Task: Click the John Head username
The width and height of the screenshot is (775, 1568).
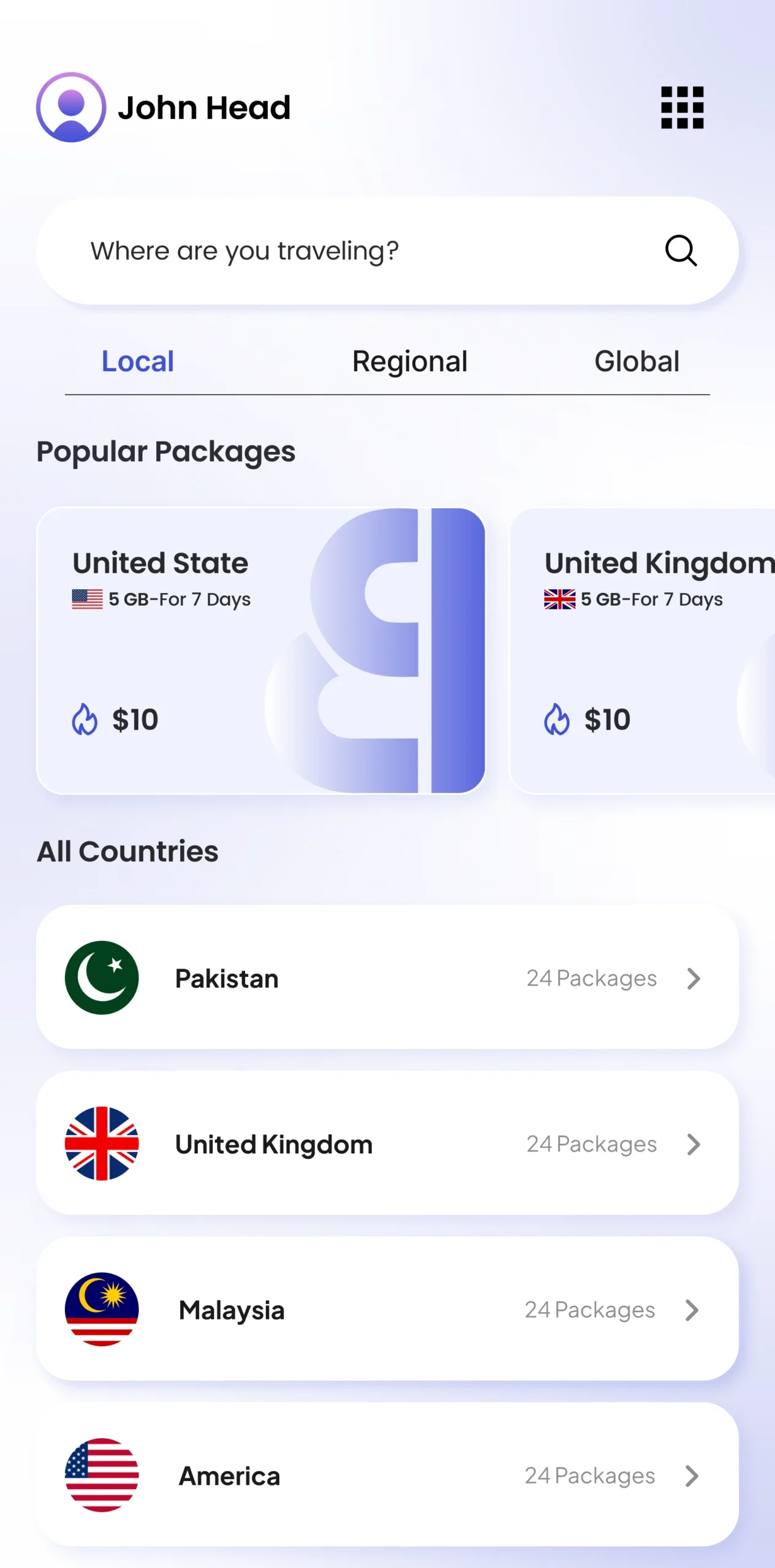Action: point(204,108)
